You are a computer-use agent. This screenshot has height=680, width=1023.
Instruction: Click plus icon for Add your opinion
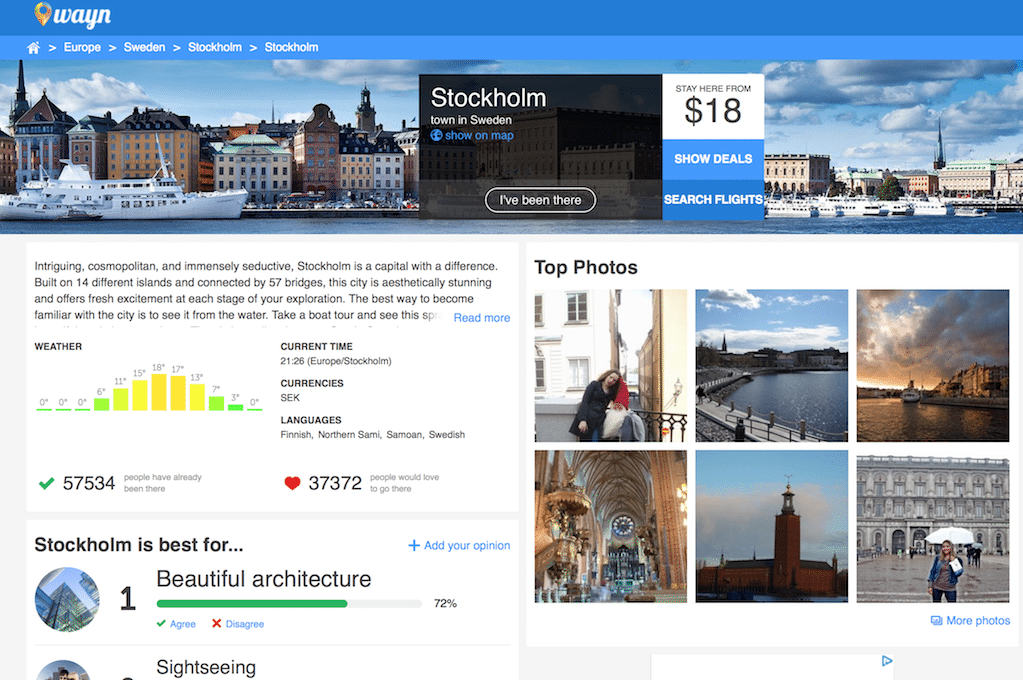(414, 546)
